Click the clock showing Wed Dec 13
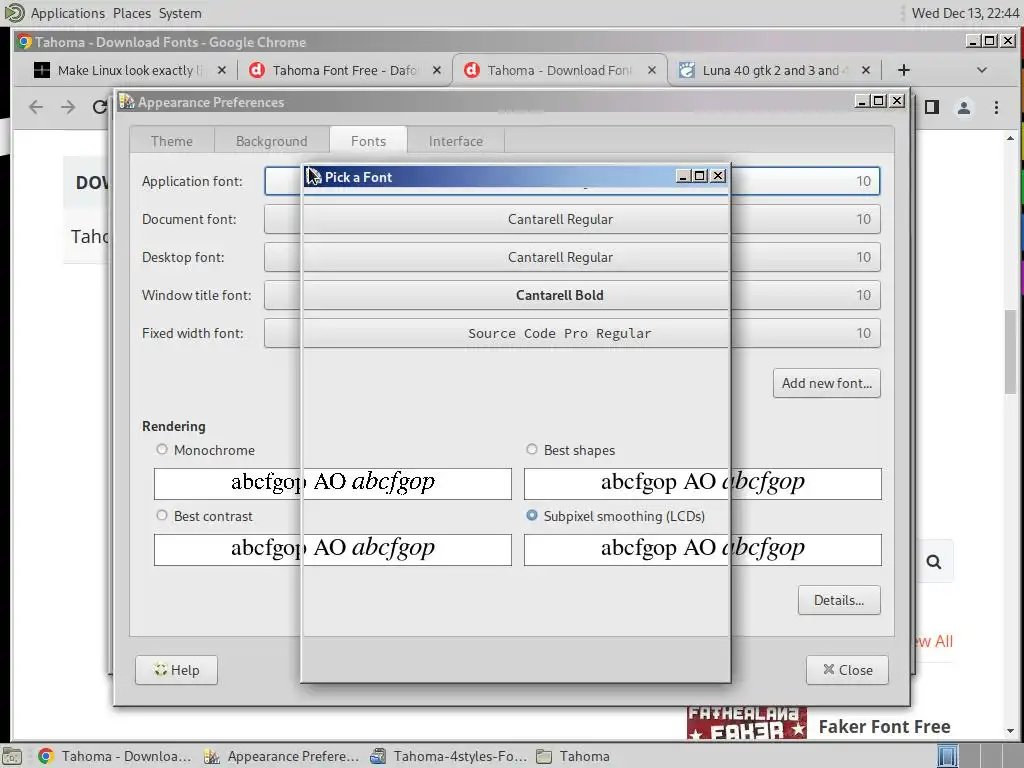Screen dimensions: 1024x768 (965, 13)
